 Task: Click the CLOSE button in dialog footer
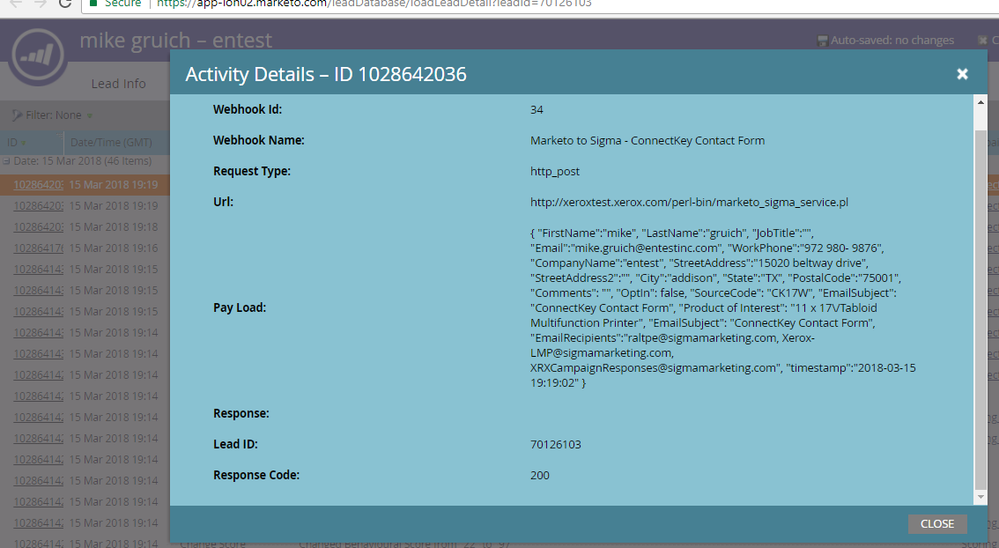point(937,524)
